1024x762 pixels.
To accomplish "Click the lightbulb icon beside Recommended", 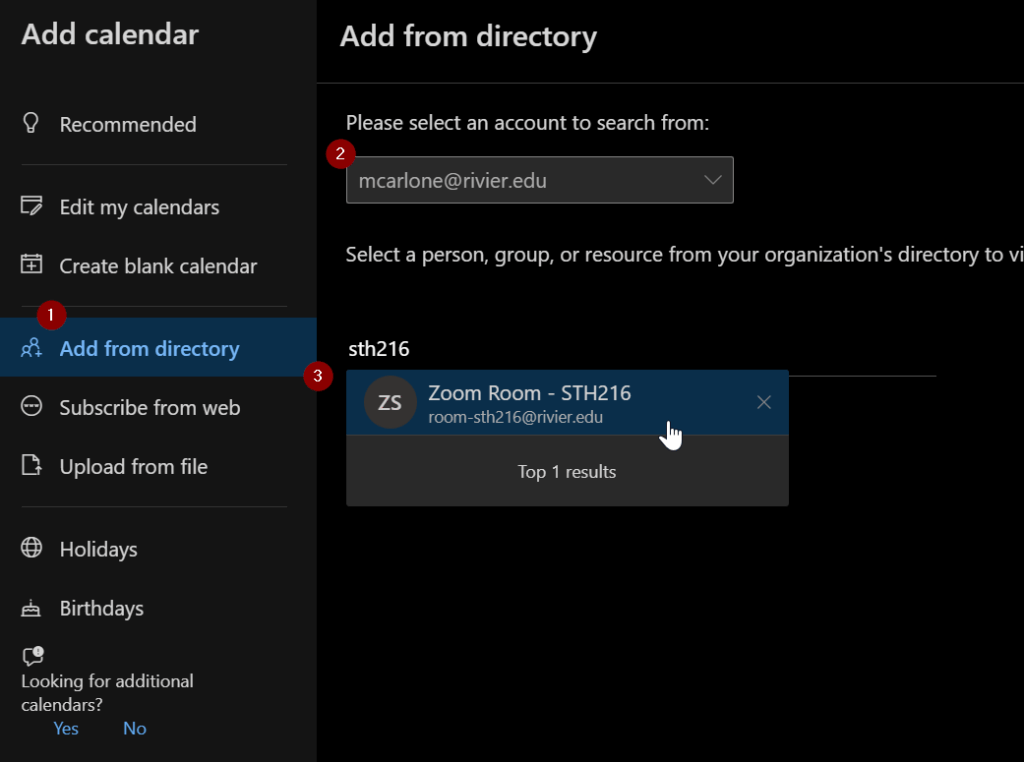I will click(x=32, y=124).
